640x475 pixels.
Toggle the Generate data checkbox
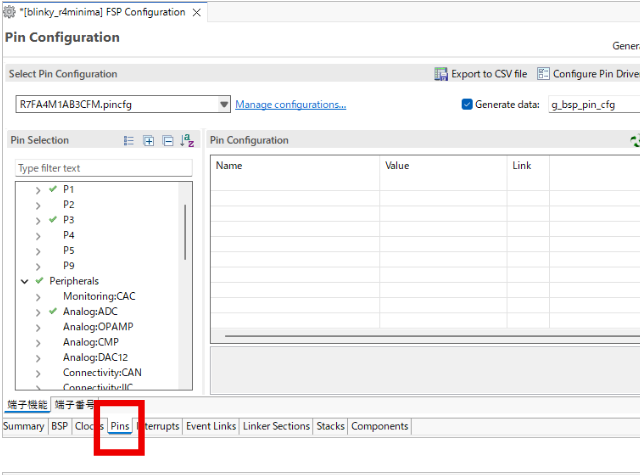tap(467, 104)
